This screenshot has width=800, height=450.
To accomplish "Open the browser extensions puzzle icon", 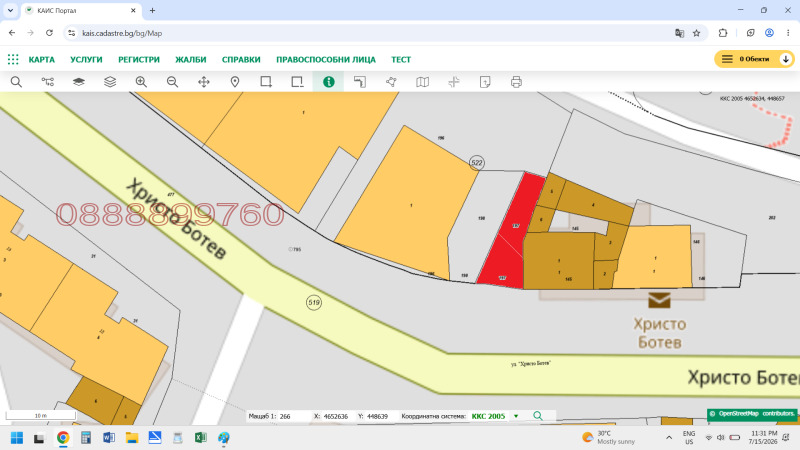I will [723, 33].
